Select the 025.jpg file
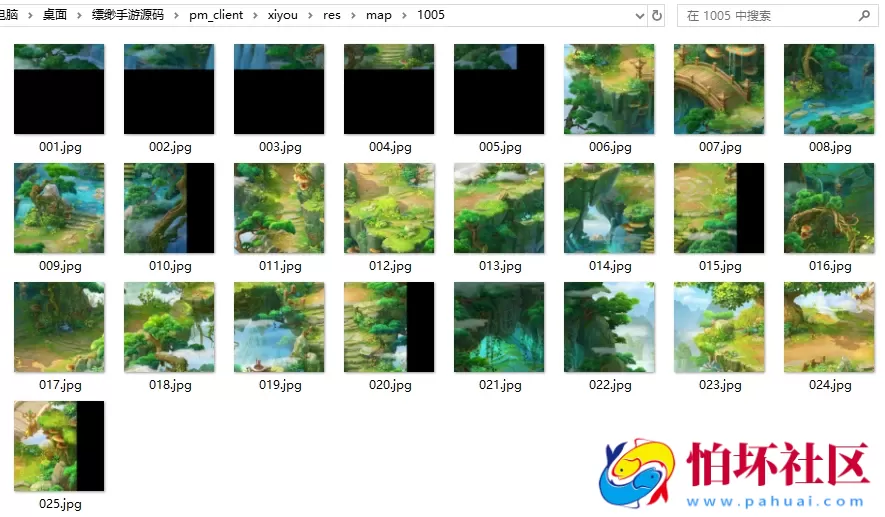The image size is (885, 517). pos(59,446)
